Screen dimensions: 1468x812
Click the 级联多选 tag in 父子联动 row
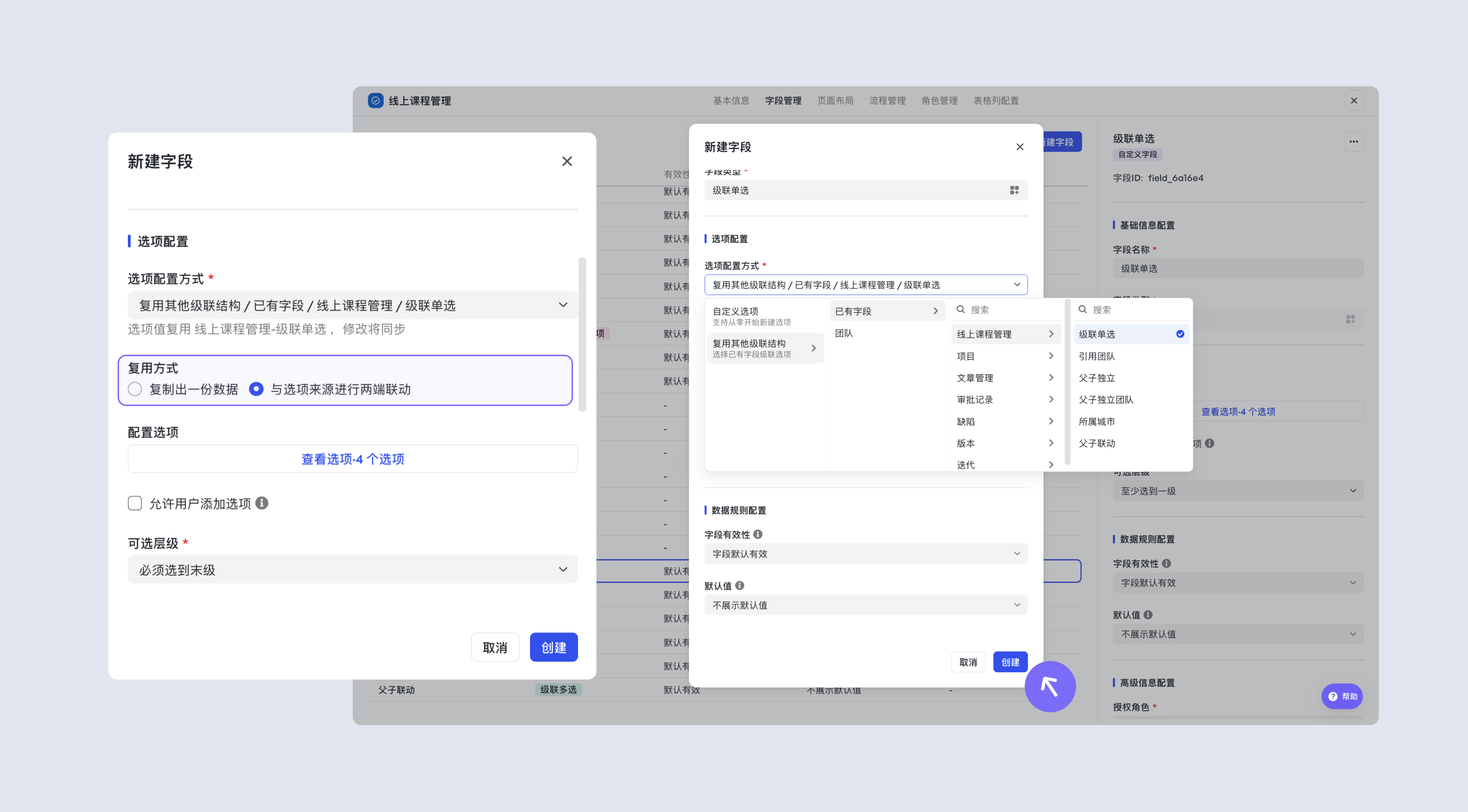[x=558, y=689]
